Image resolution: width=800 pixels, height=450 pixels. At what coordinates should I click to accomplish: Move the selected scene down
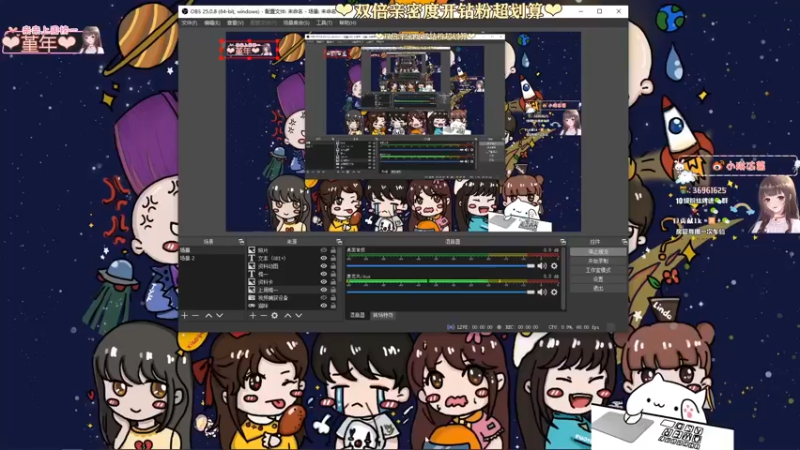[x=219, y=316]
